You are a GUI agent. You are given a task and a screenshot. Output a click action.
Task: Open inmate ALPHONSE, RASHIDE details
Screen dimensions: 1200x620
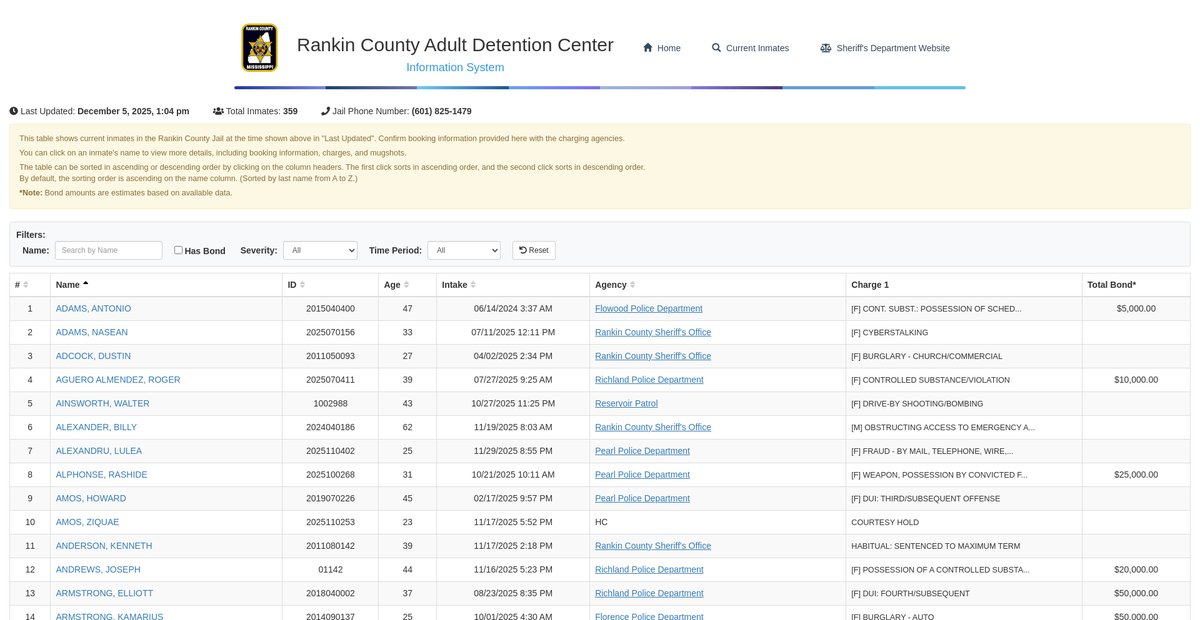coord(101,475)
